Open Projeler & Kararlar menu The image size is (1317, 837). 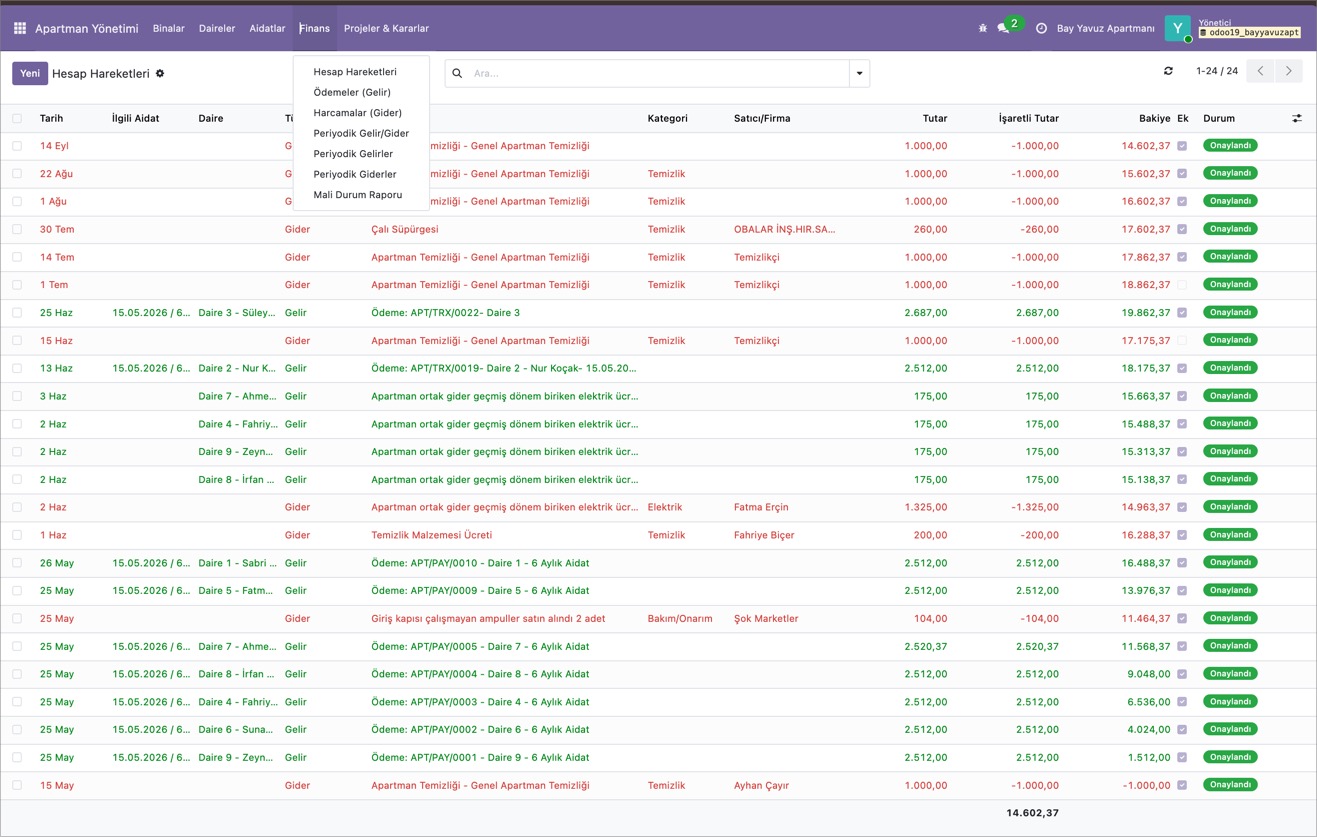click(x=386, y=28)
